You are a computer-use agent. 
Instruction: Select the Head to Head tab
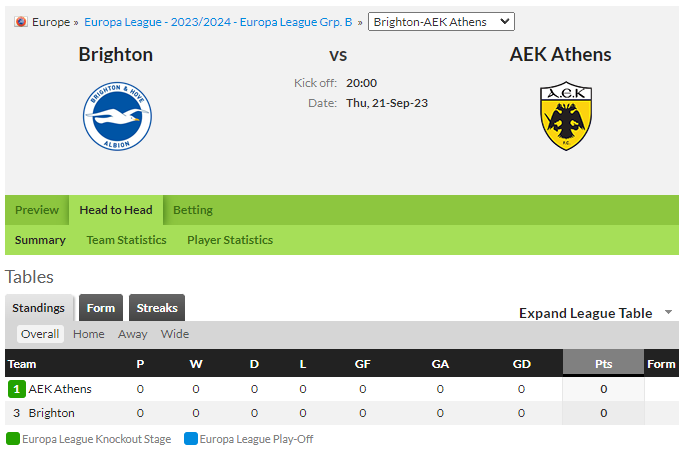(116, 210)
